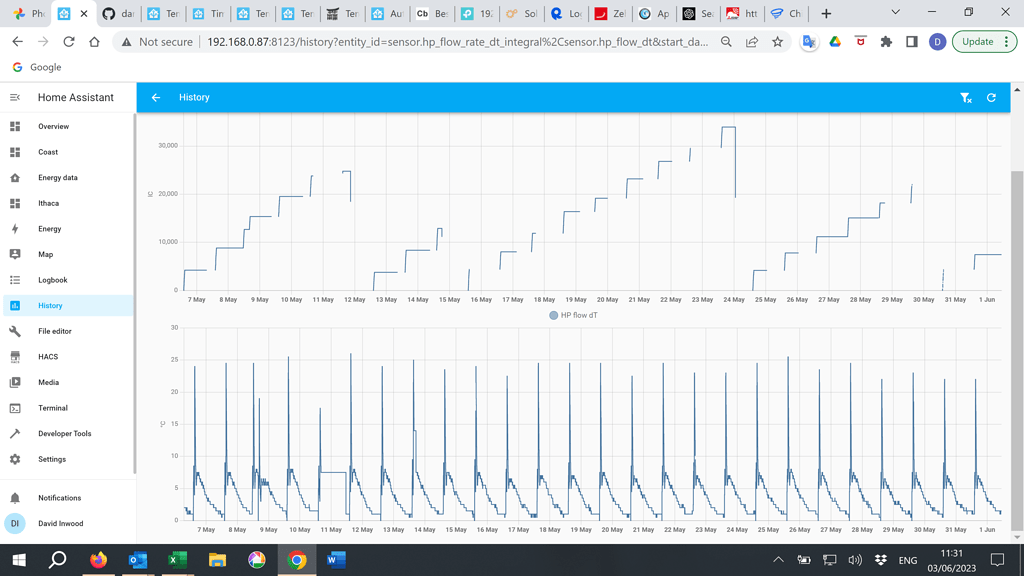Click the clear filters funnel icon
This screenshot has height=576, width=1024.
coord(965,97)
